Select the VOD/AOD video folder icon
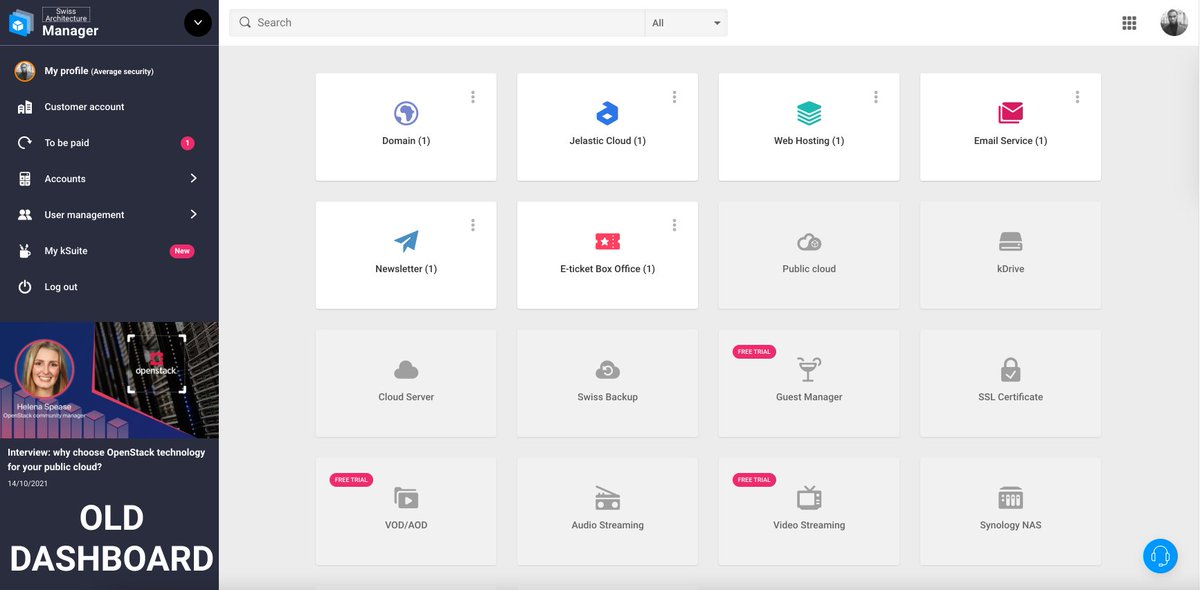 [x=406, y=498]
